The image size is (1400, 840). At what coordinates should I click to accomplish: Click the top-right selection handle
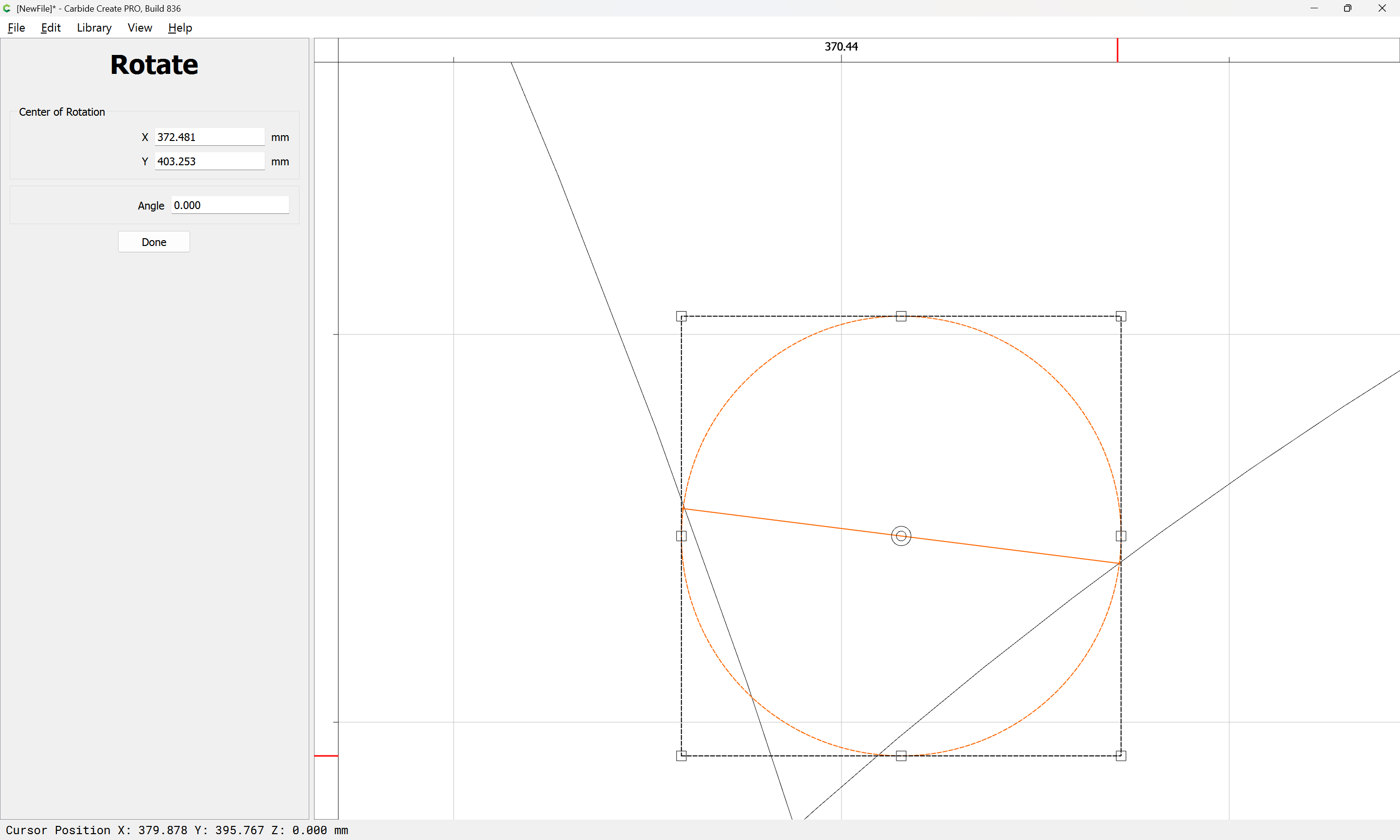(1120, 316)
